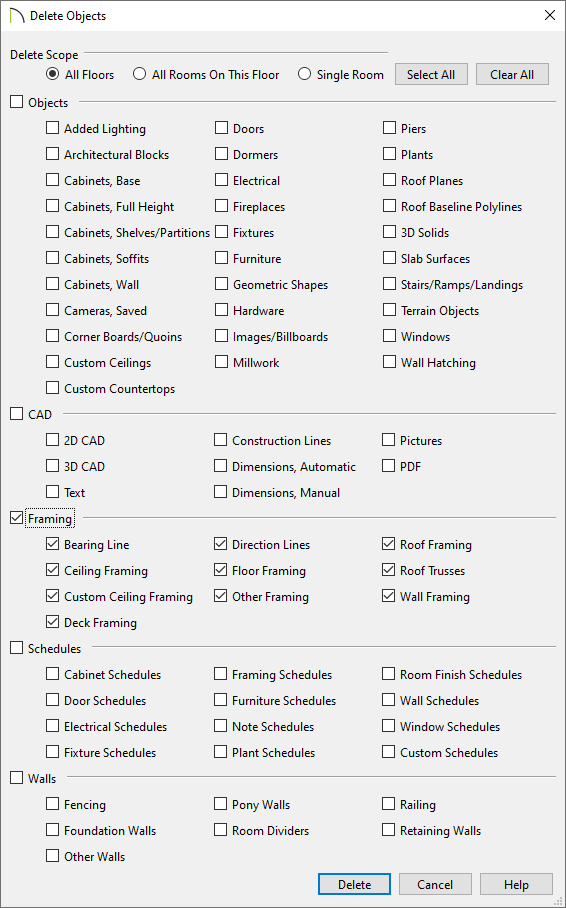Image resolution: width=566 pixels, height=908 pixels.
Task: Click the Select All button
Action: click(431, 75)
